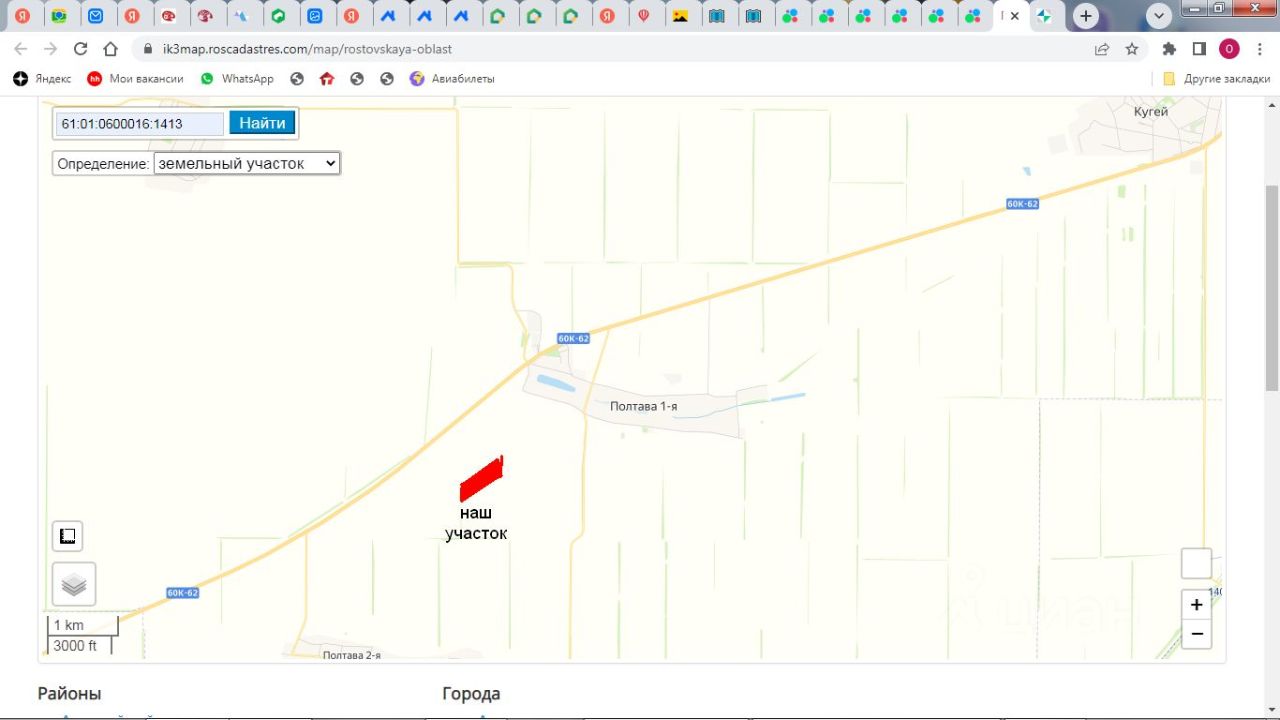This screenshot has width=1280, height=720.
Task: Zoom out on the map
Action: click(x=1197, y=634)
